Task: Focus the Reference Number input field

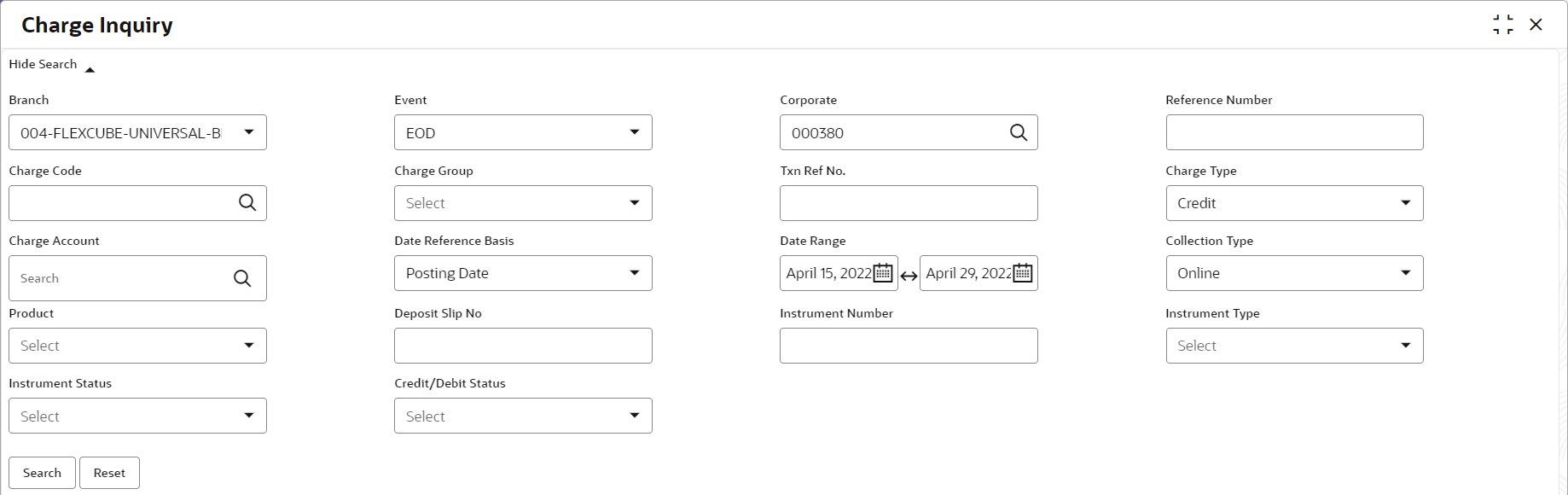Action: click(1293, 132)
